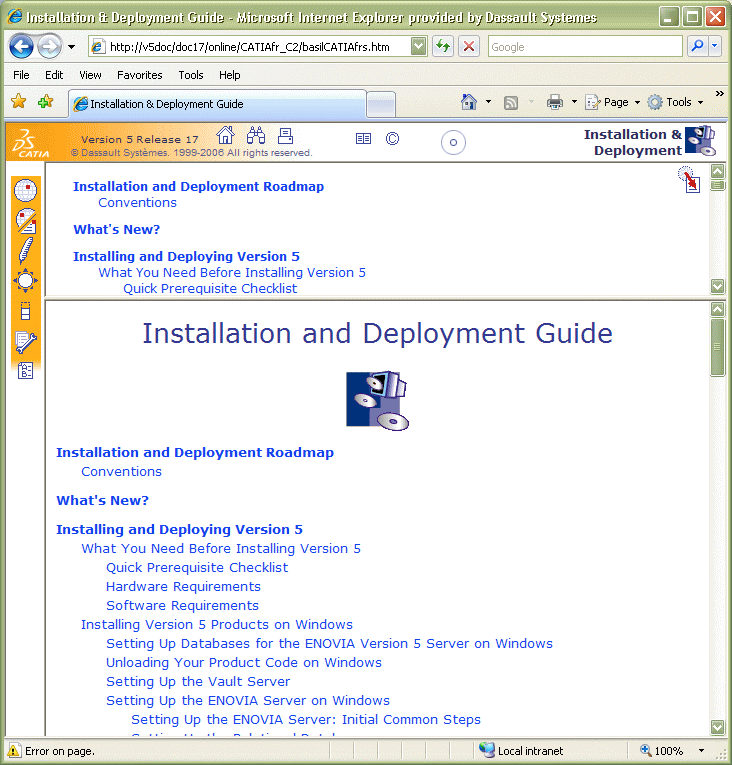Expand the command bar overflow chevron
Viewport: 732px width, 765px height.
point(719,93)
